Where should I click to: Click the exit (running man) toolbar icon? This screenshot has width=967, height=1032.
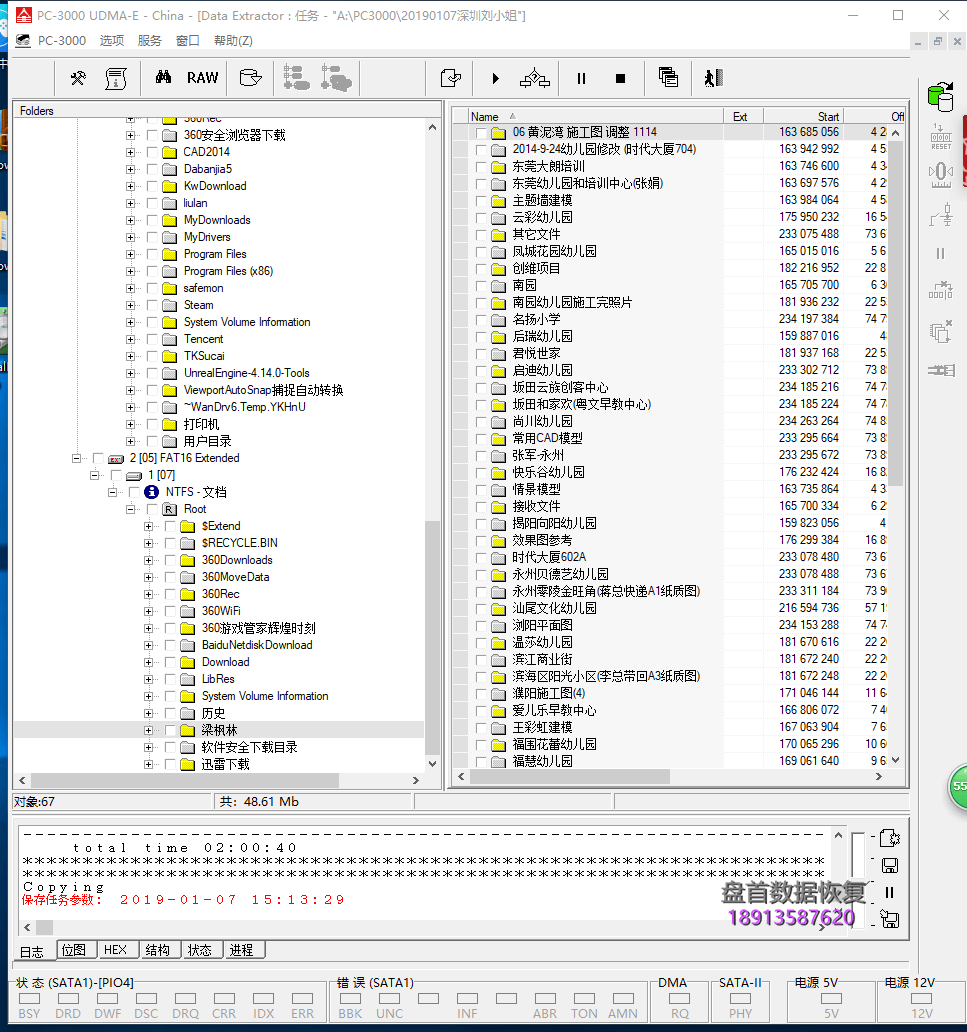[x=714, y=78]
